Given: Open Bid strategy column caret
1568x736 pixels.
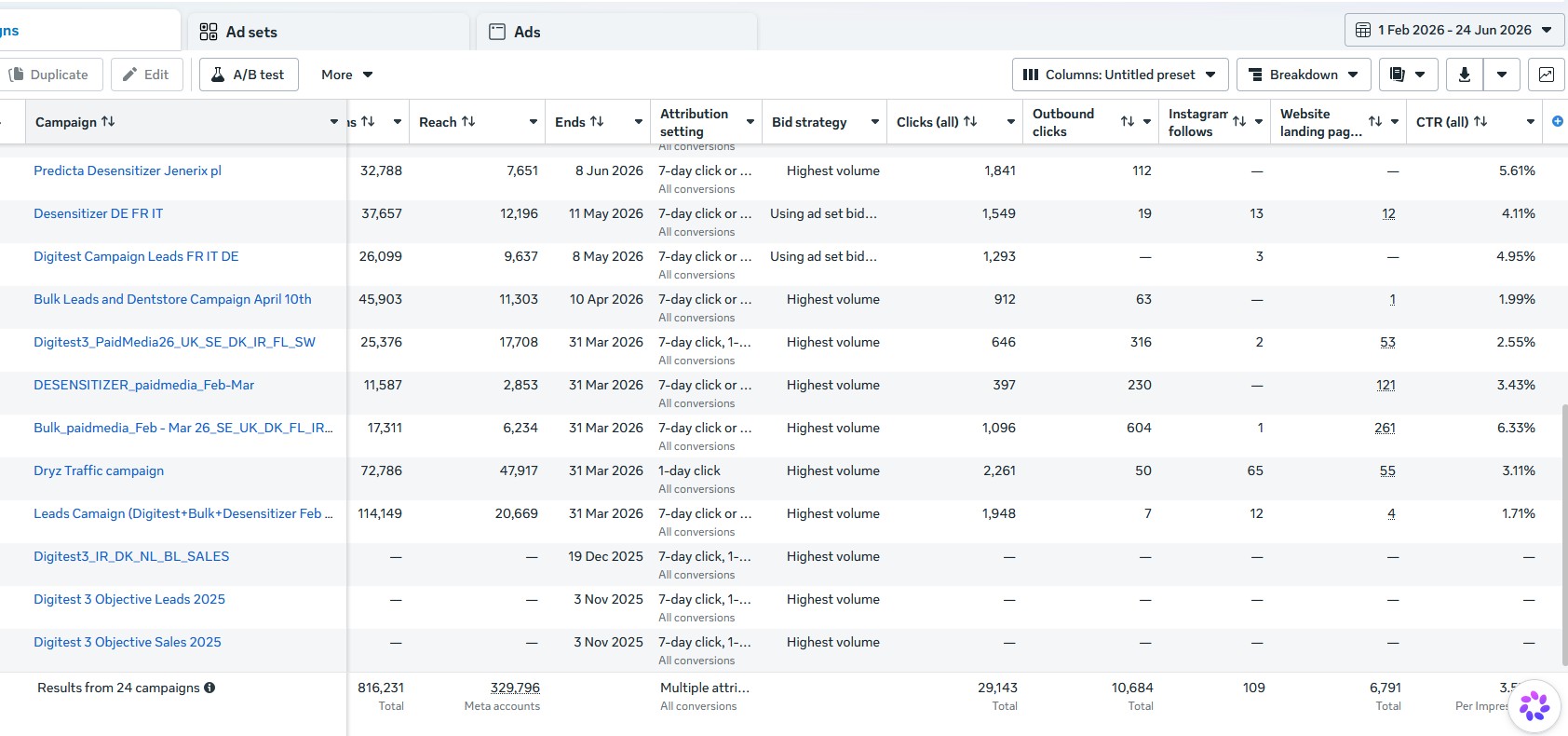Looking at the screenshot, I should click(x=875, y=122).
